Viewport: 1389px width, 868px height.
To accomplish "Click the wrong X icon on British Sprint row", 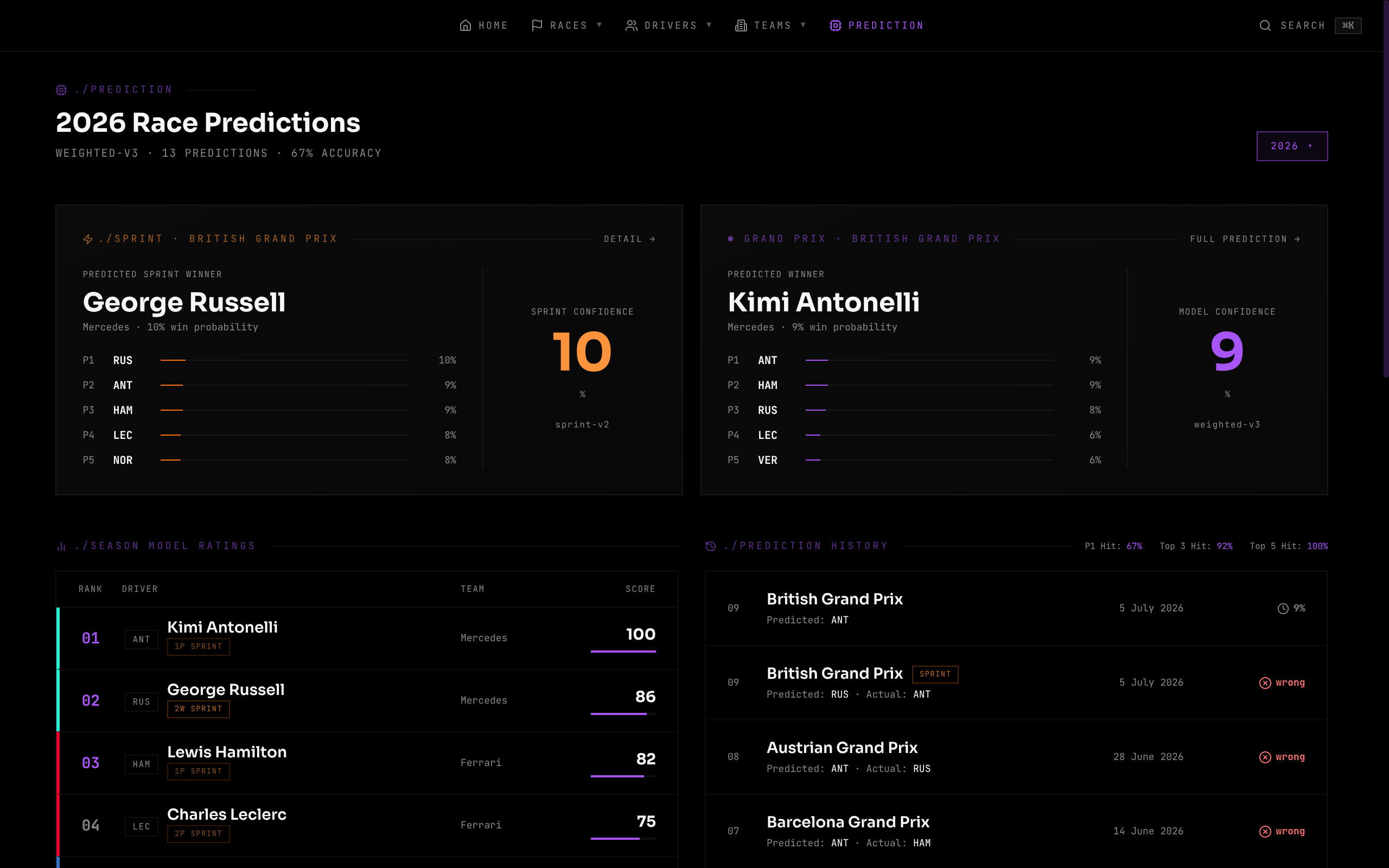I will pyautogui.click(x=1265, y=682).
